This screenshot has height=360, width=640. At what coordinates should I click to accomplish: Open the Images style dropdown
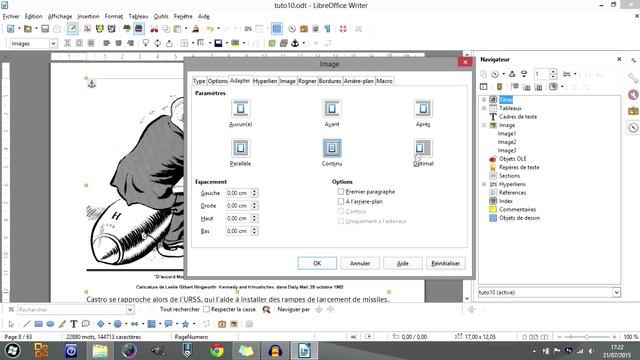pyautogui.click(x=53, y=43)
